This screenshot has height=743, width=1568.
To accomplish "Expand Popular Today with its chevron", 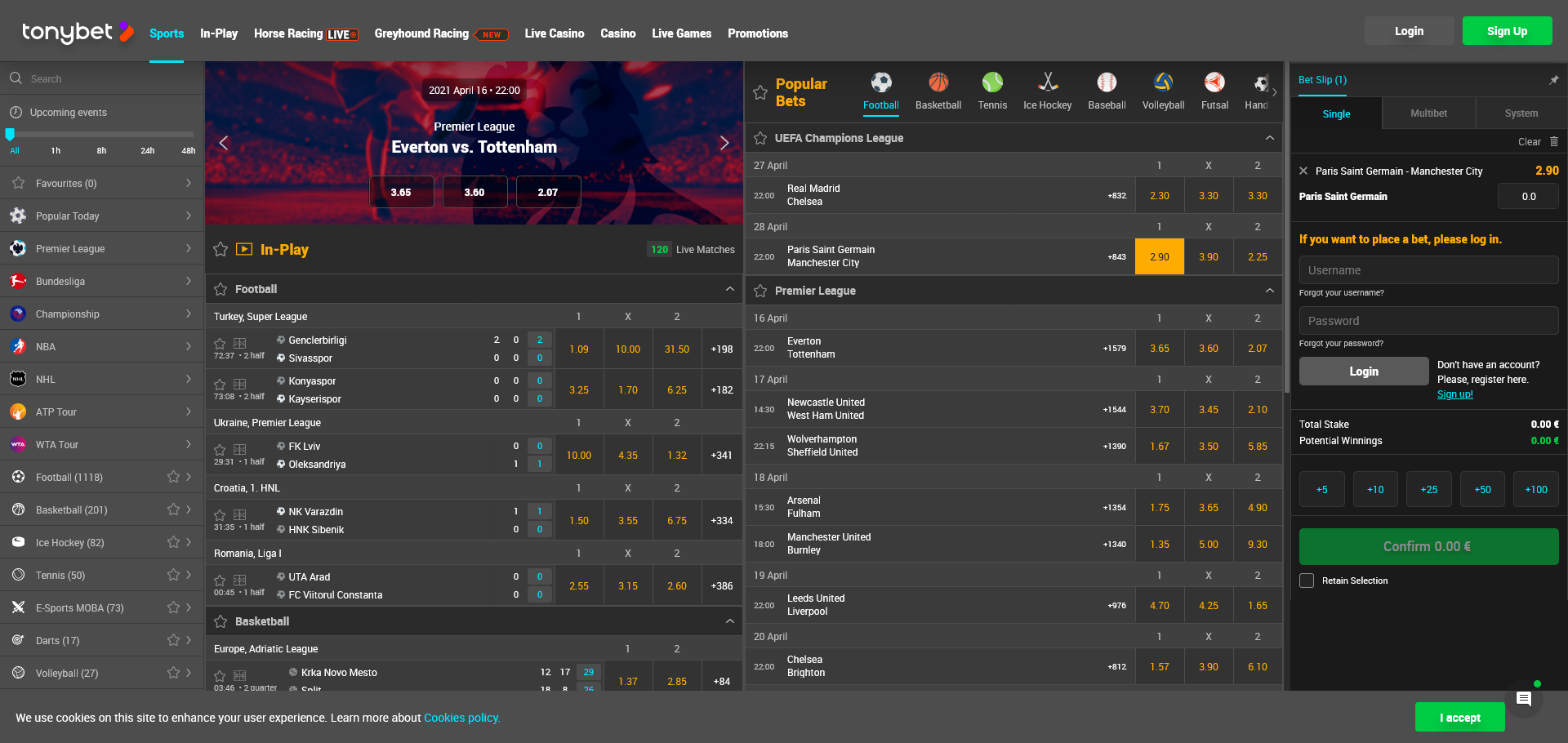I will 189,216.
